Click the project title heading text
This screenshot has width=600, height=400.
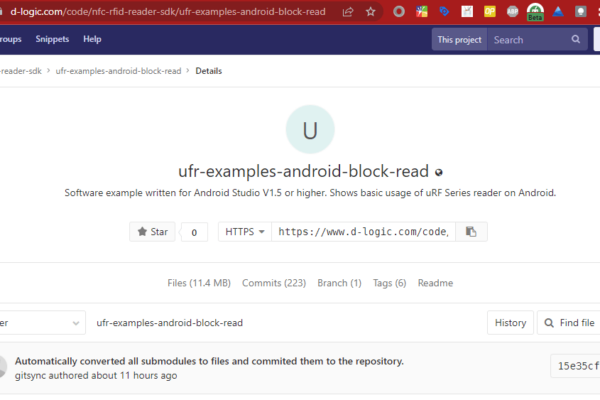pyautogui.click(x=303, y=171)
